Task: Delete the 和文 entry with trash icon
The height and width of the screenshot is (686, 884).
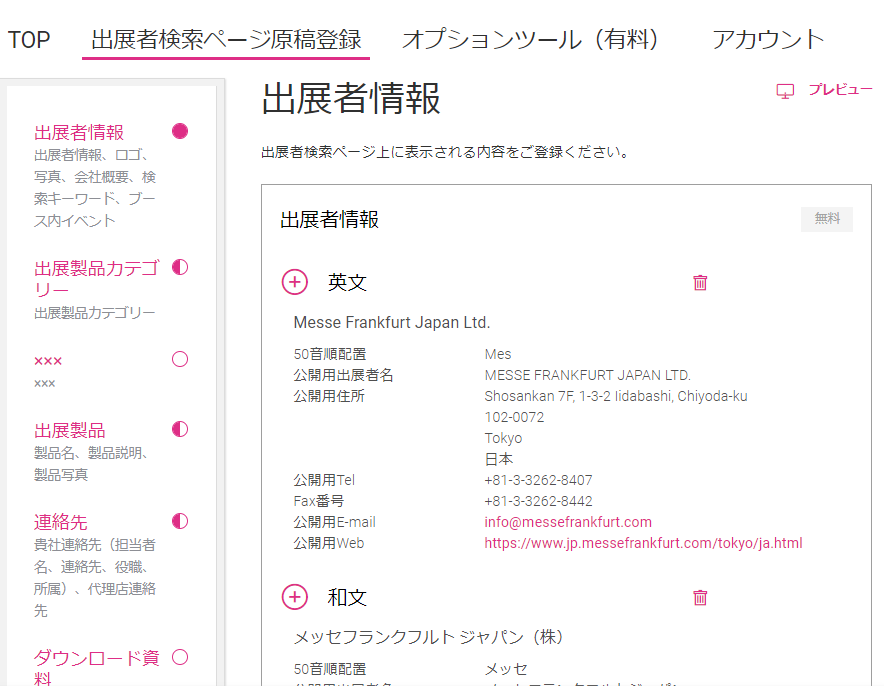Action: [700, 597]
